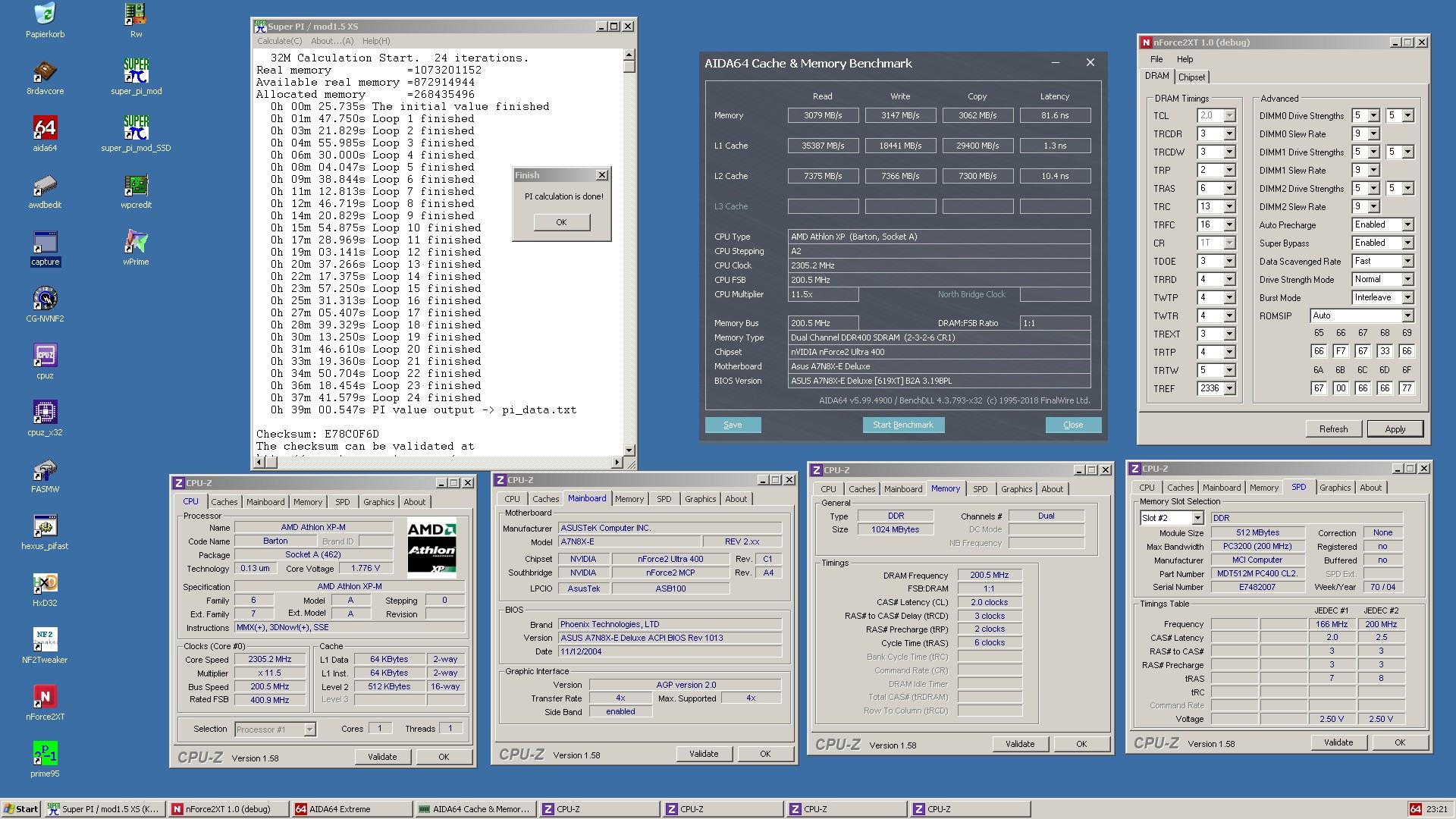Image resolution: width=1456 pixels, height=819 pixels.
Task: Open TRAS timing dropdown in nForce2XT
Action: tap(1229, 189)
